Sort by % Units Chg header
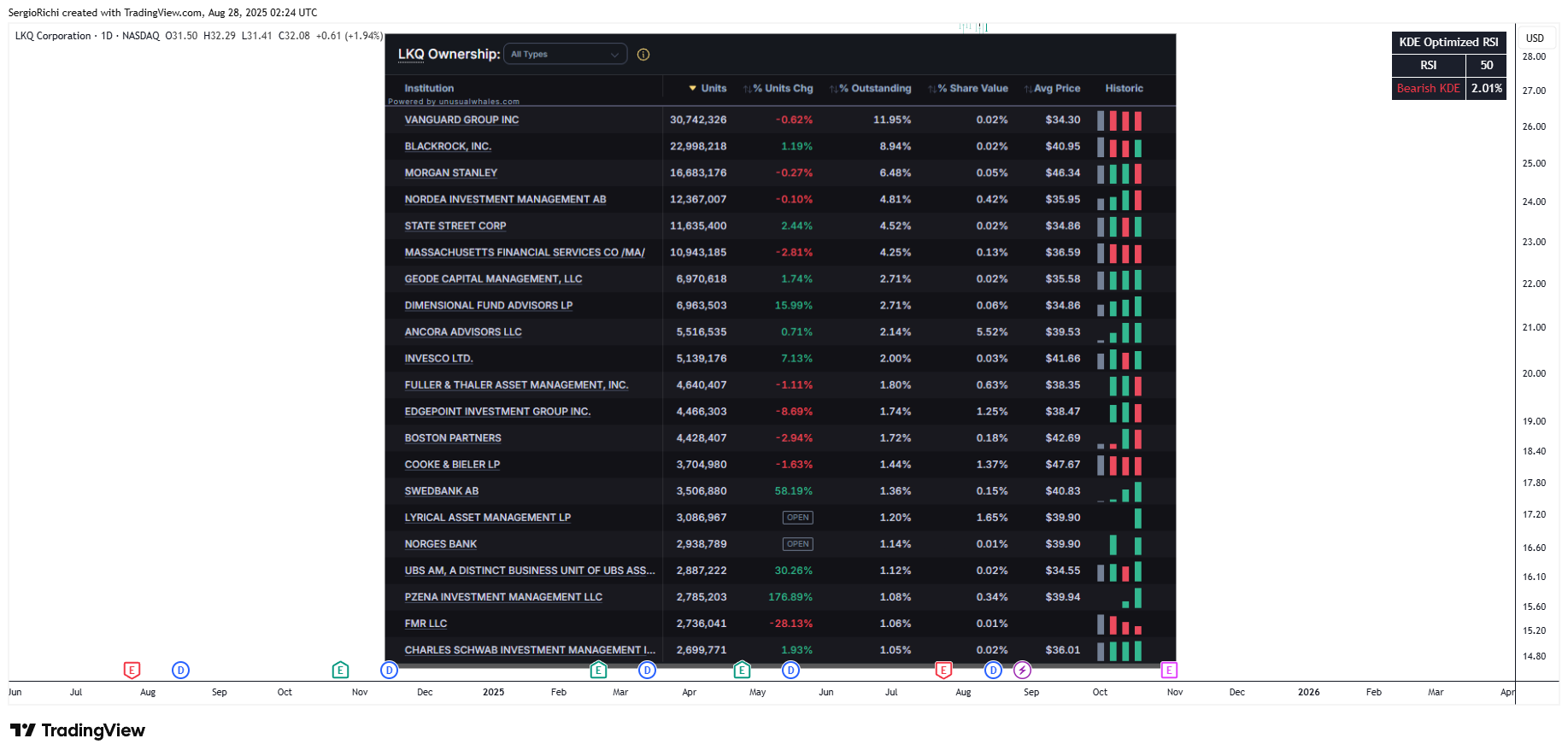Viewport: 1568px width, 756px height. [778, 88]
